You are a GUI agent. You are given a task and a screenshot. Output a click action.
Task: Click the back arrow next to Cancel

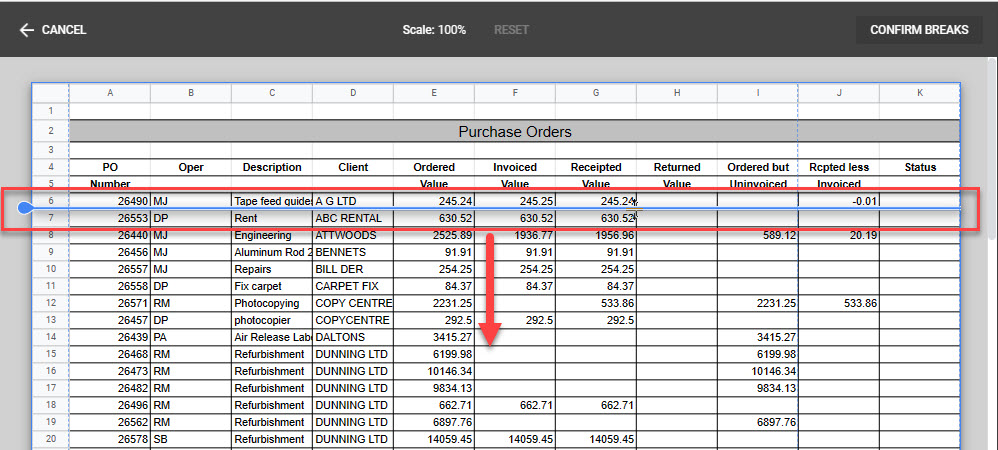(26, 30)
